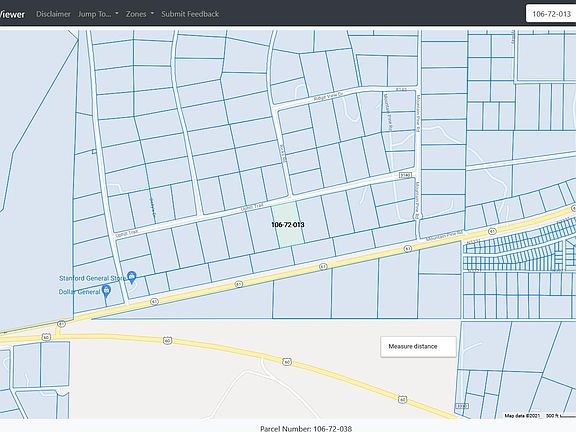Click the Viewer brand title
The image size is (576, 432).
[12, 14]
